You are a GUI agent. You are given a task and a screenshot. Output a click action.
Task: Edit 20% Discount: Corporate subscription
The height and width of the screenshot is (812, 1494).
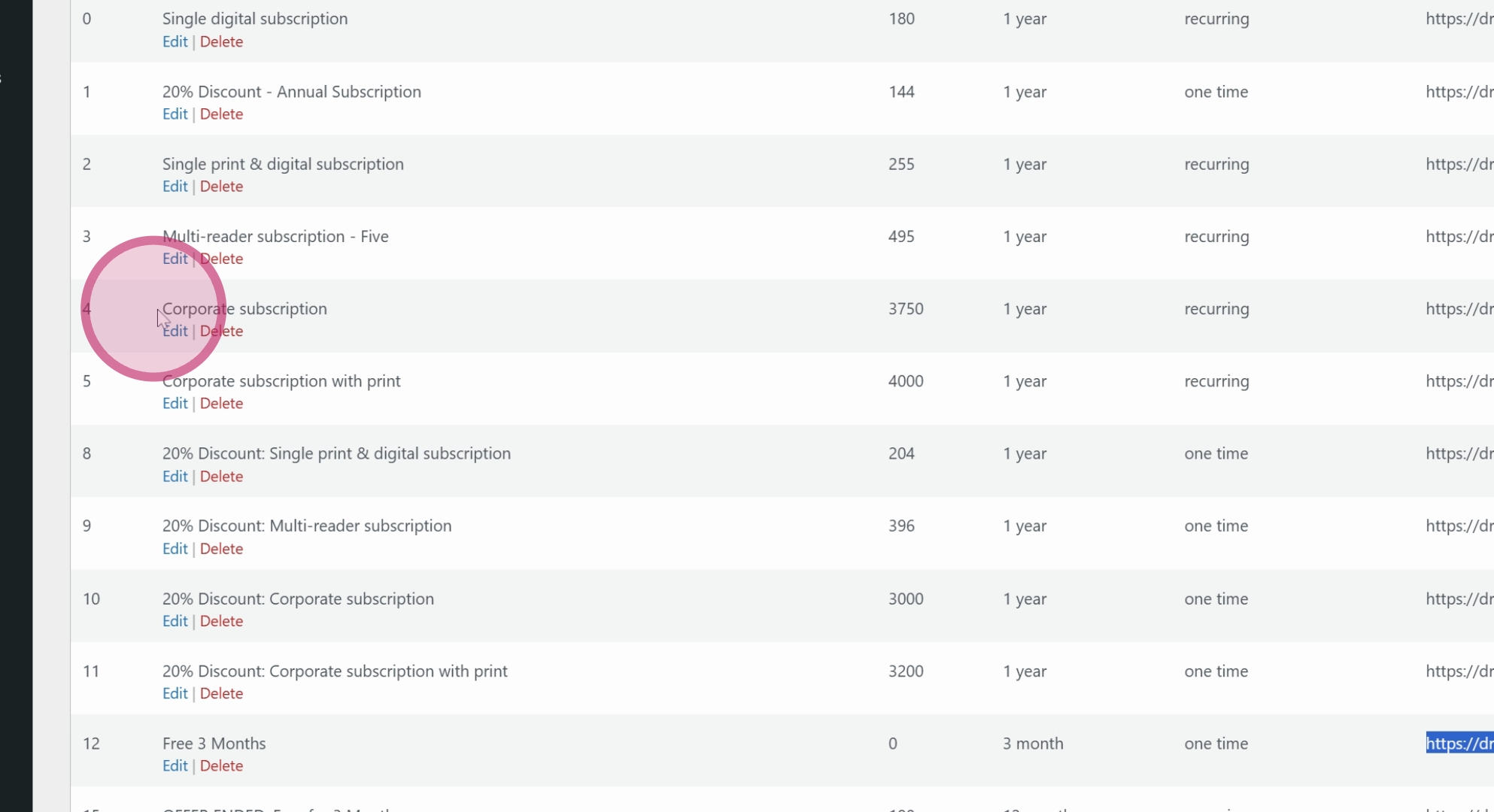click(x=175, y=621)
